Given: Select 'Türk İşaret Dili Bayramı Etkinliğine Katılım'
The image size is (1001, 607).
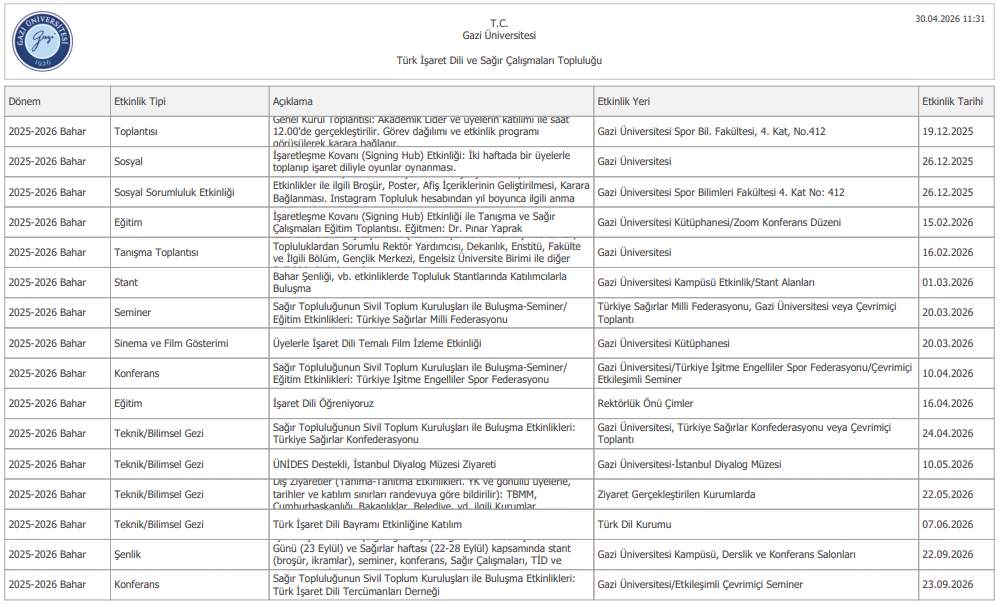Looking at the screenshot, I should (367, 525).
